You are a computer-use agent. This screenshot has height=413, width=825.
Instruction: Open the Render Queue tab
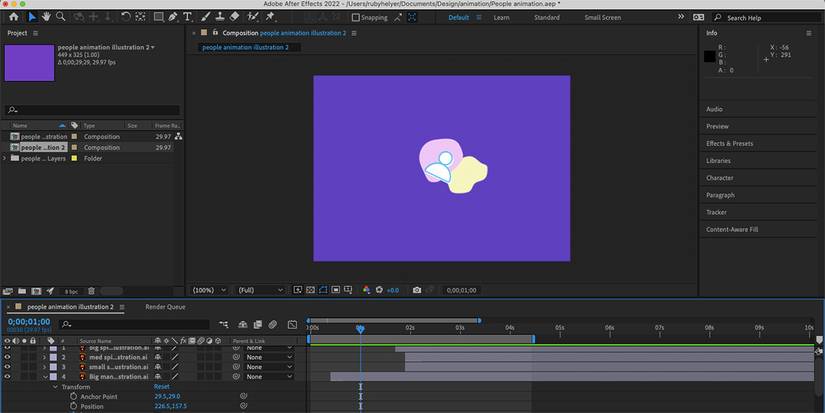165,307
